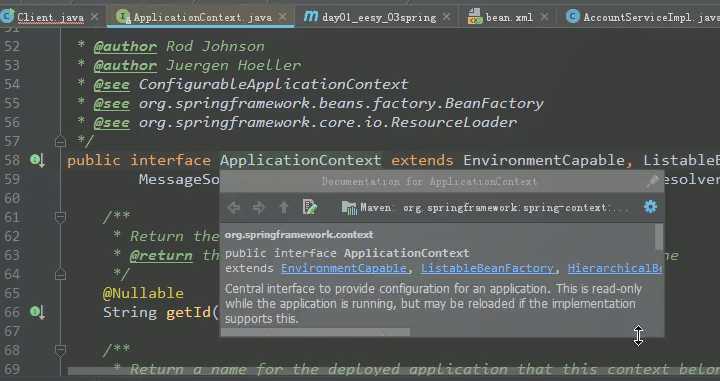Close the day01_eesy_03spring tab
720x381 pixels.
tap(447, 17)
